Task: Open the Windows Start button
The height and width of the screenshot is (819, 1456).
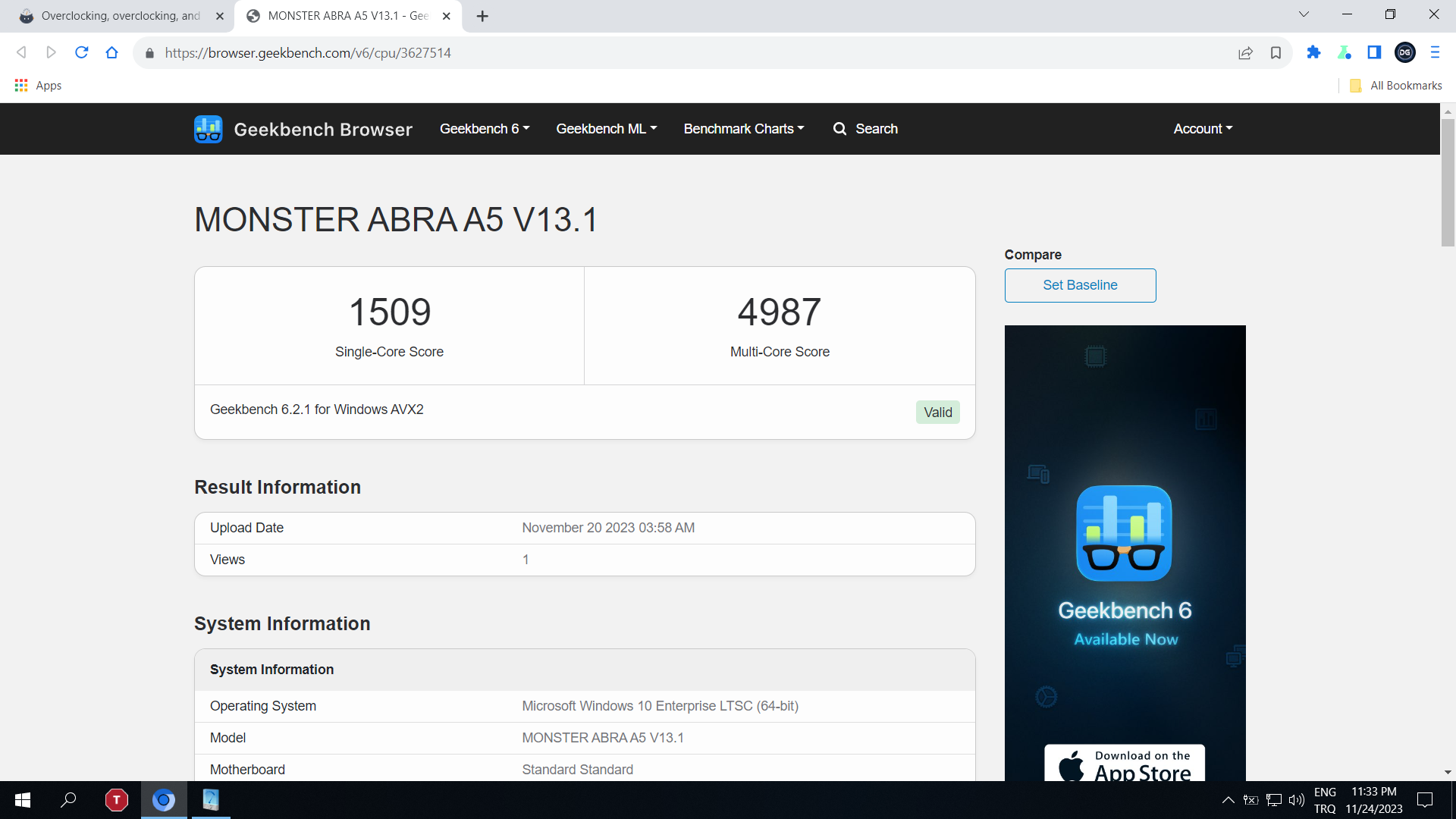Action: click(x=23, y=800)
